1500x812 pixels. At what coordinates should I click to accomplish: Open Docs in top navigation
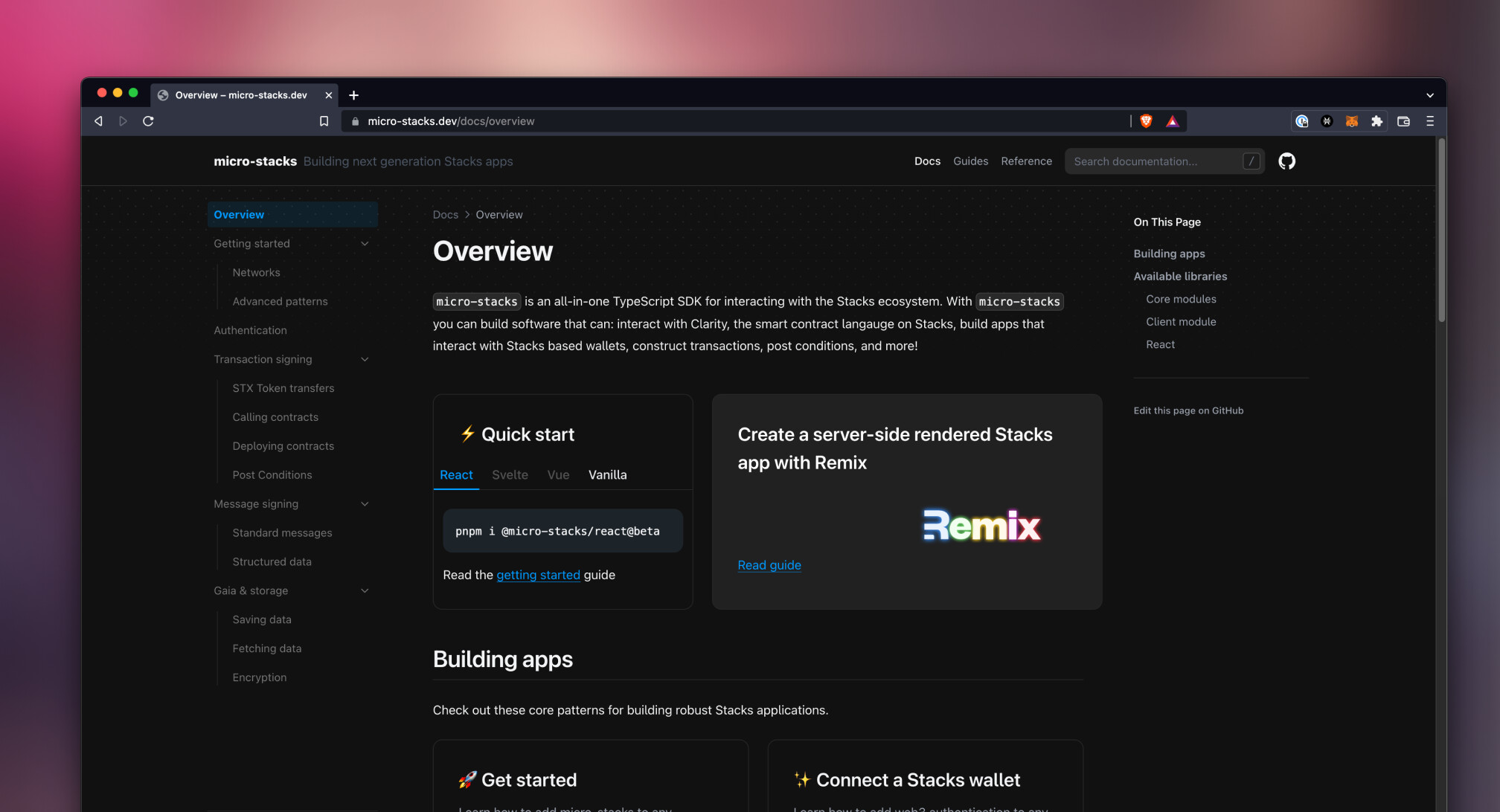tap(927, 161)
